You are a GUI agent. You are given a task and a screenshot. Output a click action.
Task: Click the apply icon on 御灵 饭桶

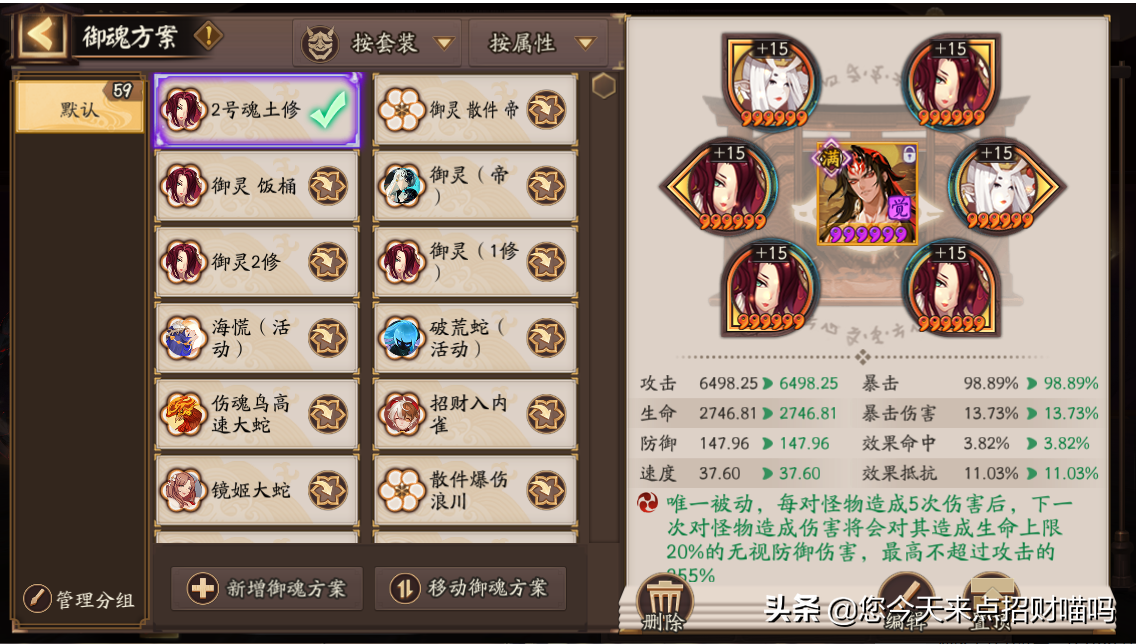click(x=327, y=186)
